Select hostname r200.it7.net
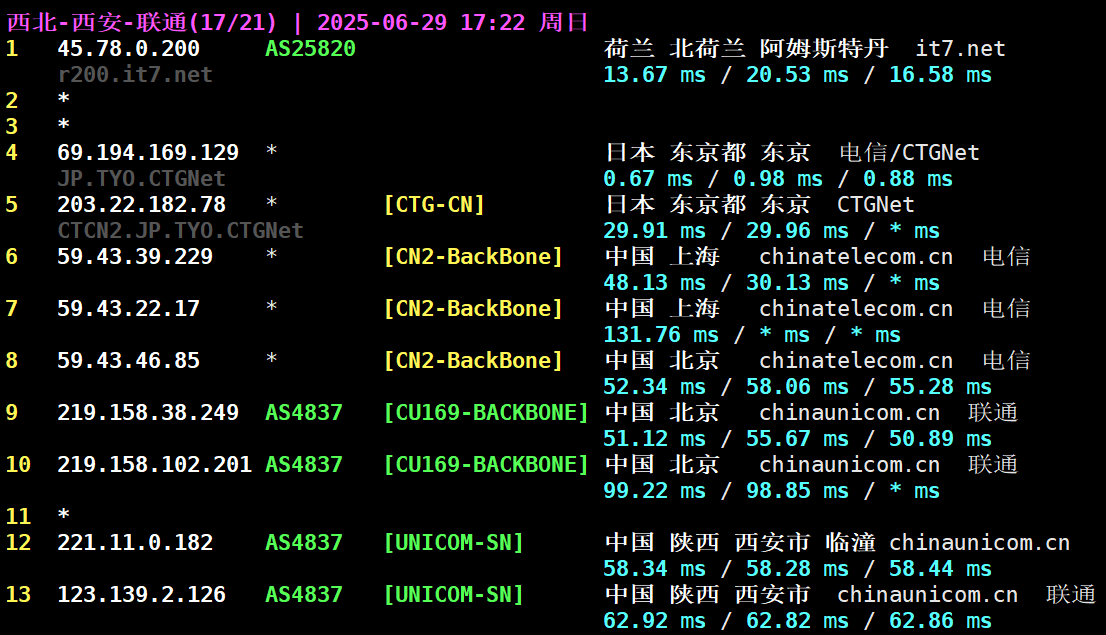Screen dimensions: 1106x635 [135, 75]
